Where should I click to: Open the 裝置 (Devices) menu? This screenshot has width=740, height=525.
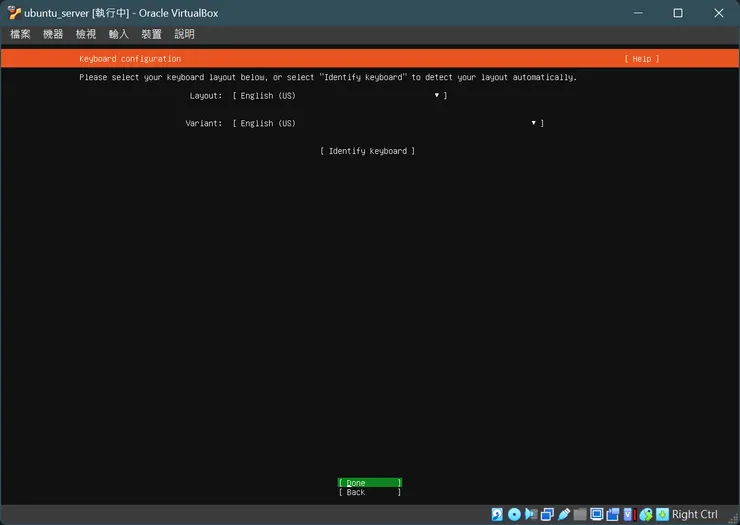pyautogui.click(x=151, y=34)
